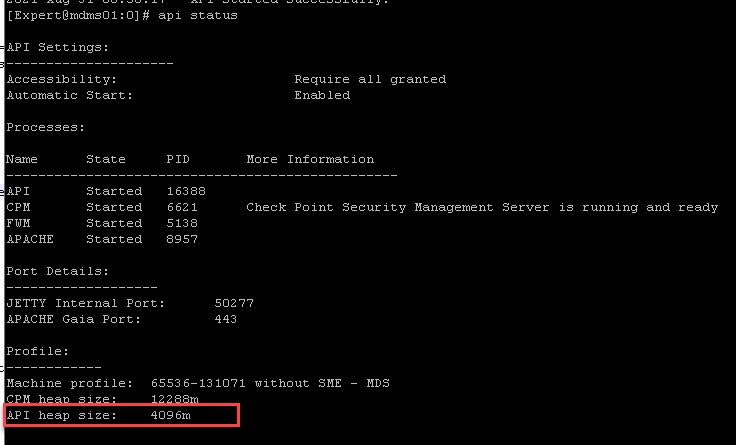Click the 'PID' column header

[178, 159]
